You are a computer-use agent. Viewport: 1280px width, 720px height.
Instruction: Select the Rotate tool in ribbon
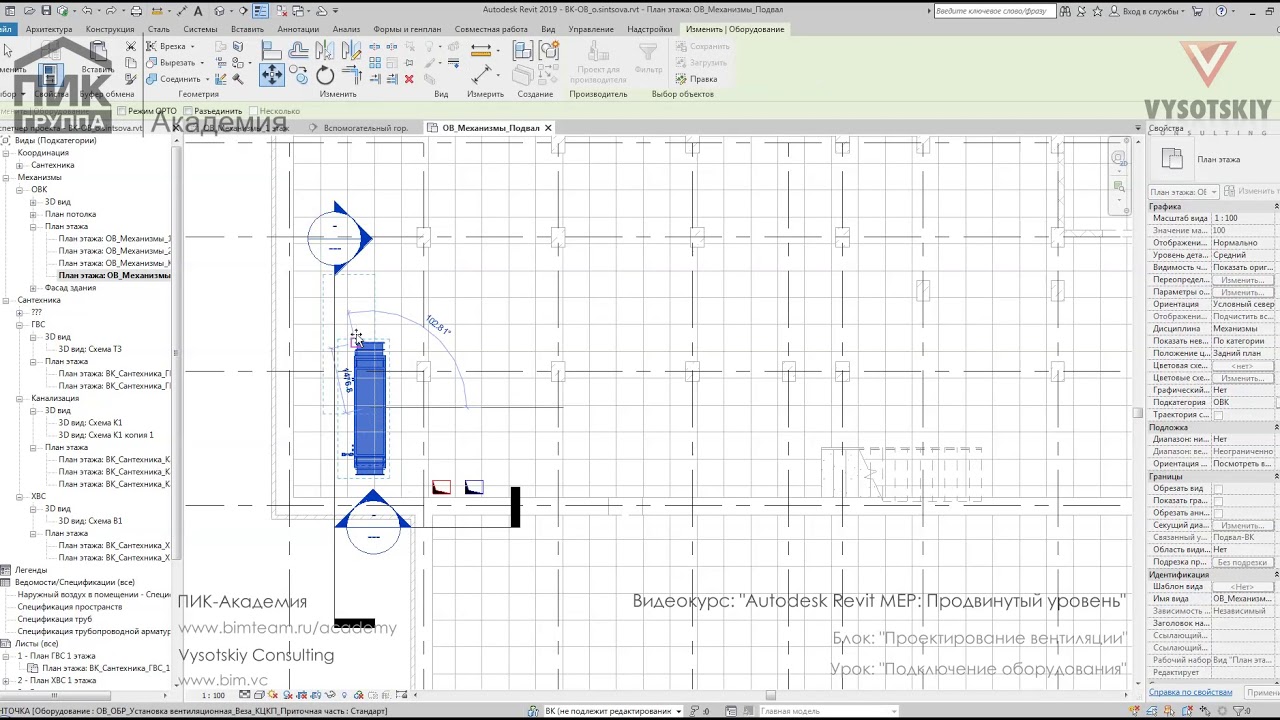click(x=325, y=74)
